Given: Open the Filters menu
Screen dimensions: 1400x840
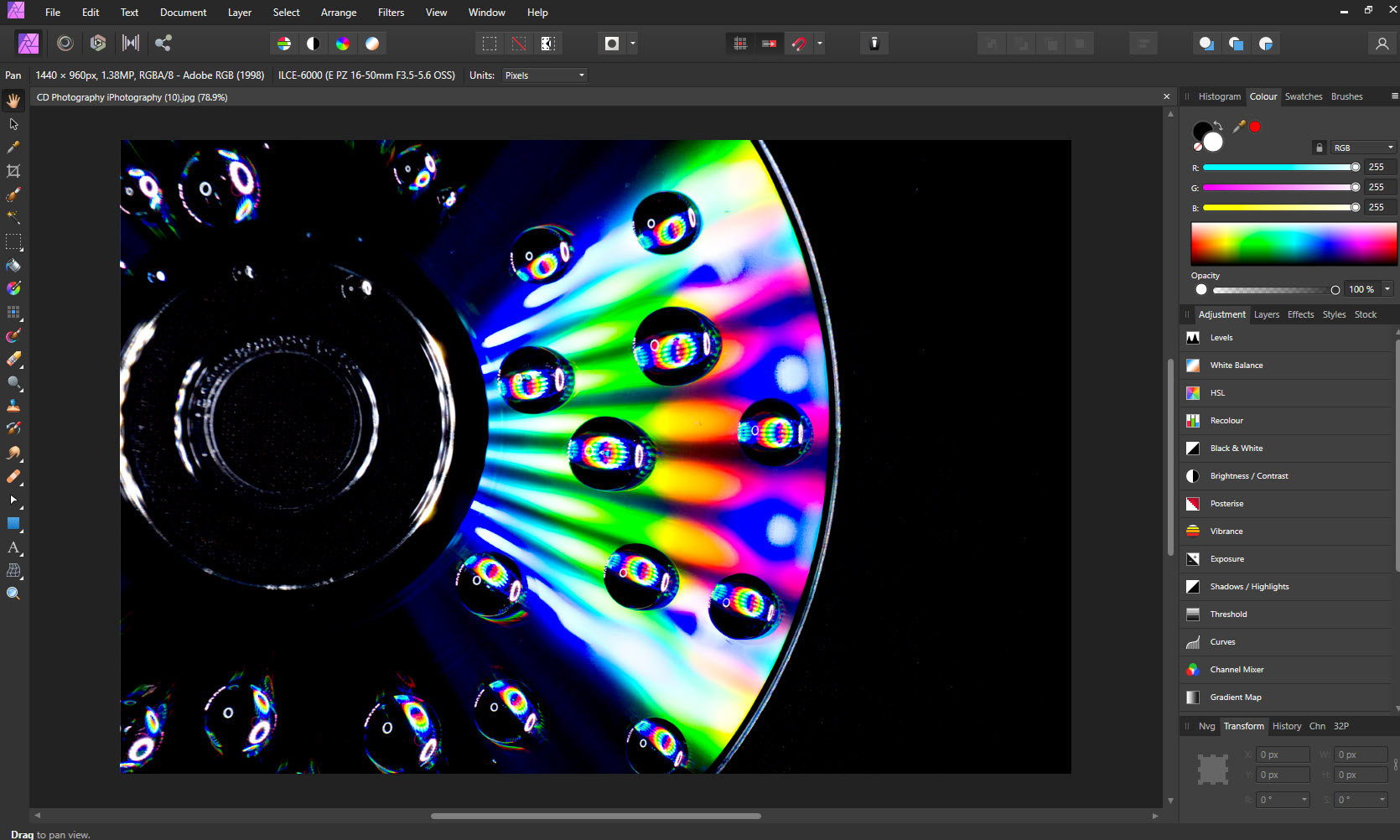Looking at the screenshot, I should pyautogui.click(x=391, y=13).
